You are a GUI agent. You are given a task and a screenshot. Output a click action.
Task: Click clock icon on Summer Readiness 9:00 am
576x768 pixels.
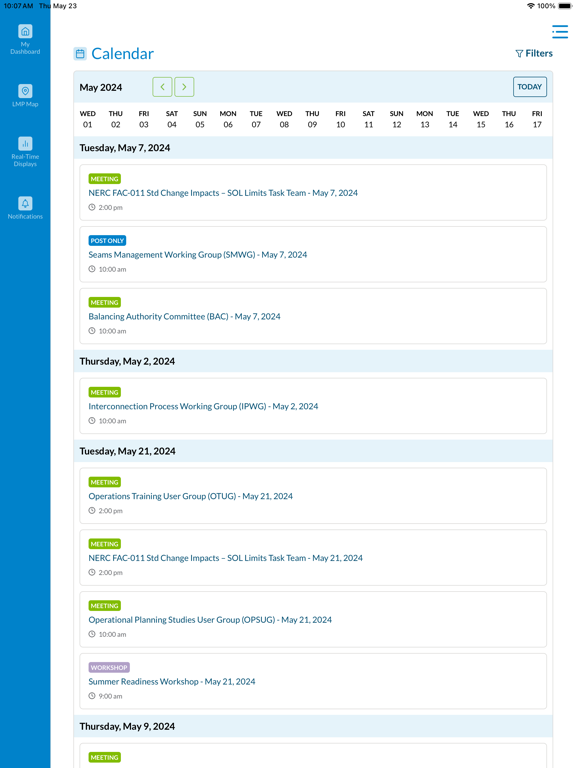coord(92,696)
